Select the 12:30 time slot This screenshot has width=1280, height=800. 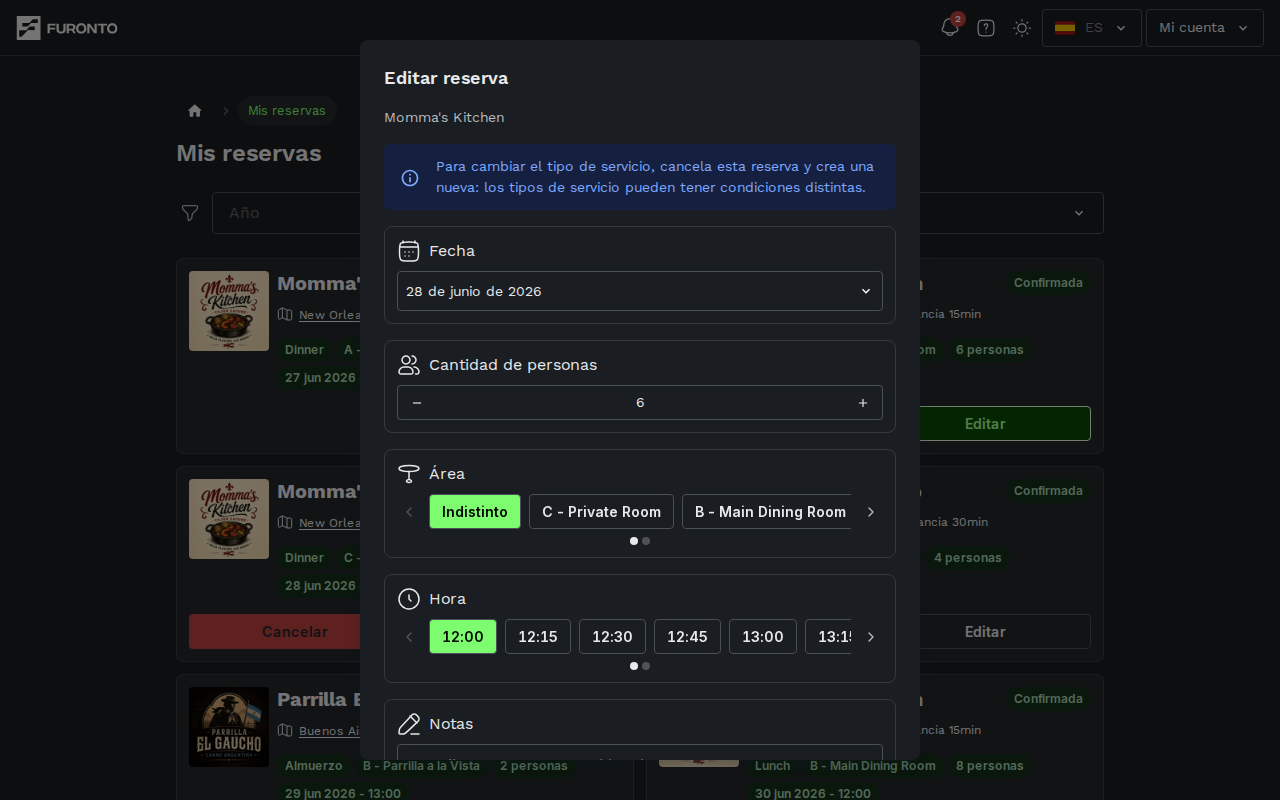coord(612,637)
